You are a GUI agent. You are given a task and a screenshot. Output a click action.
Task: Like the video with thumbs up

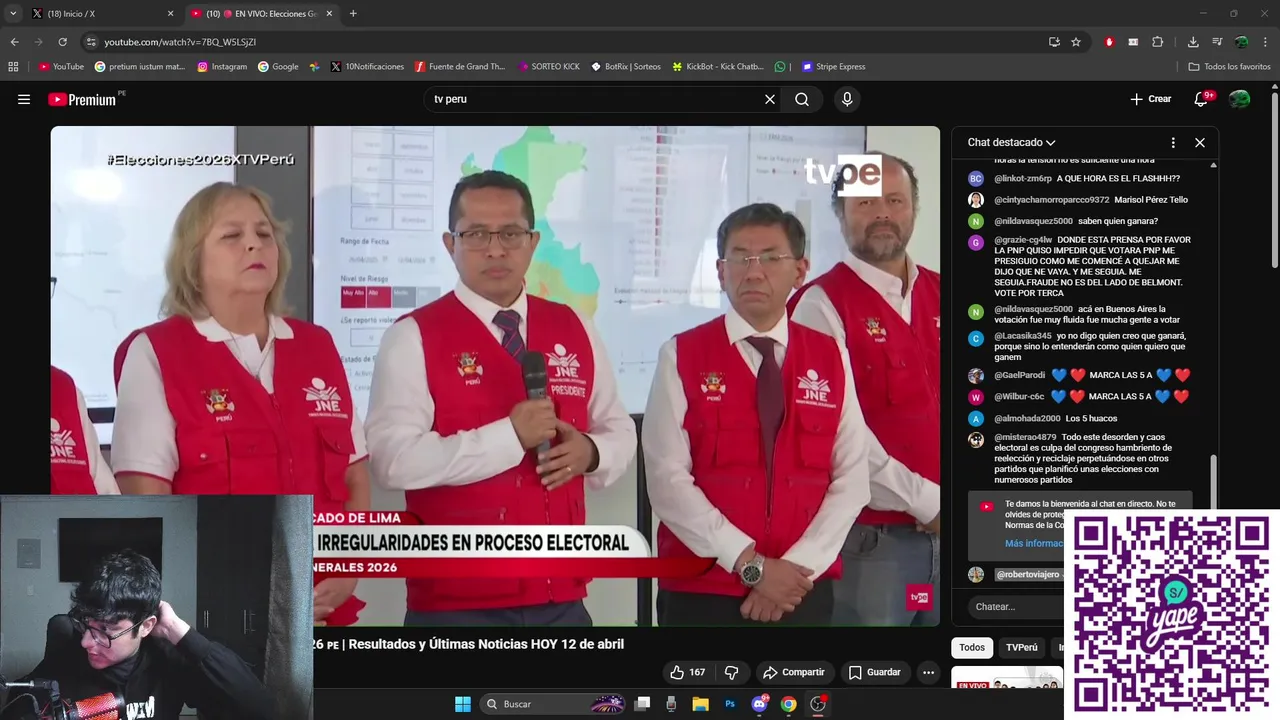pos(687,672)
